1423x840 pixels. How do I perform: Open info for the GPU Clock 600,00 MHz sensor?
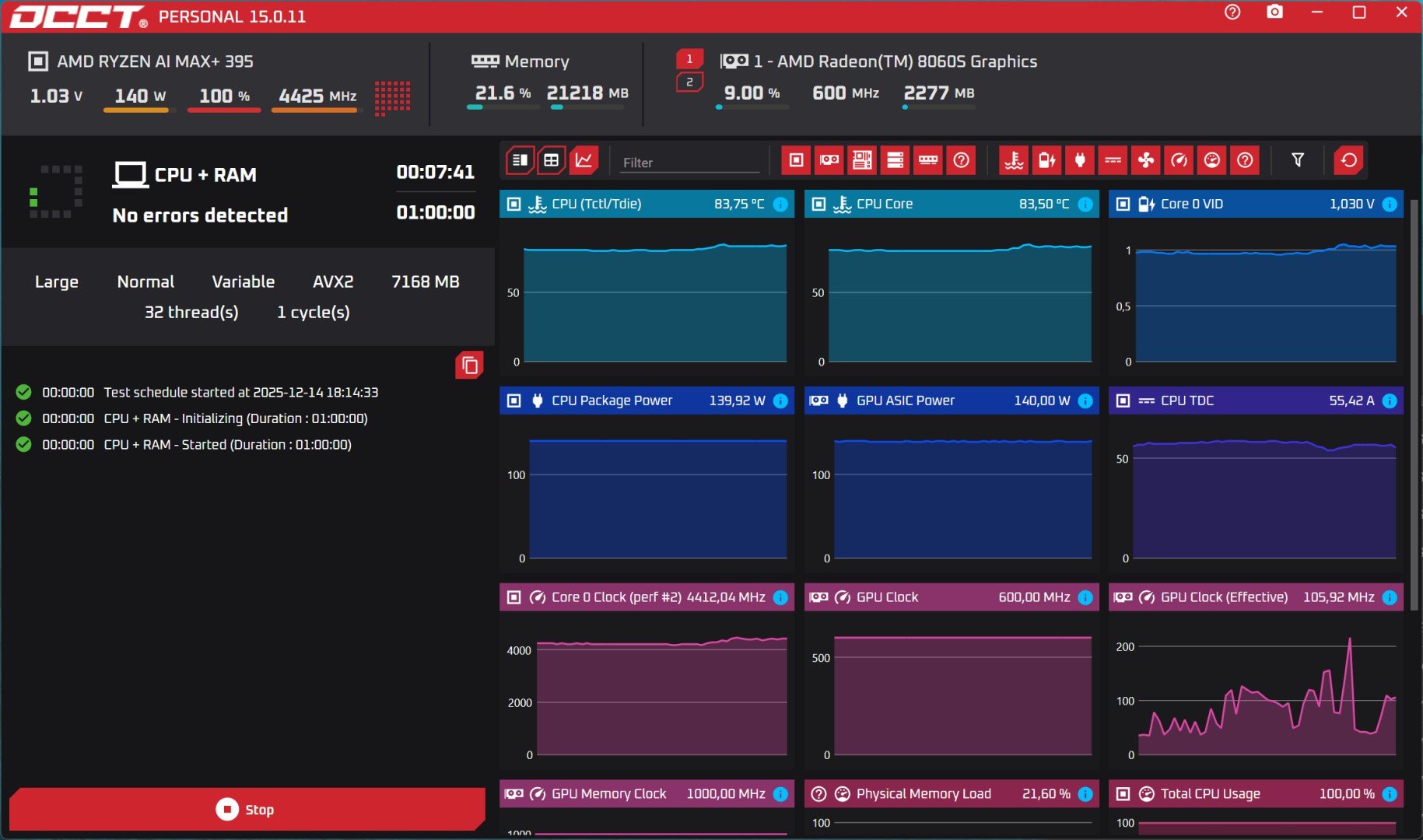click(1085, 597)
